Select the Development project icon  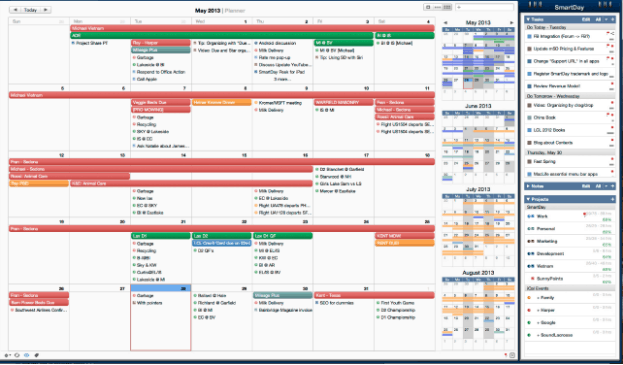click(x=530, y=253)
